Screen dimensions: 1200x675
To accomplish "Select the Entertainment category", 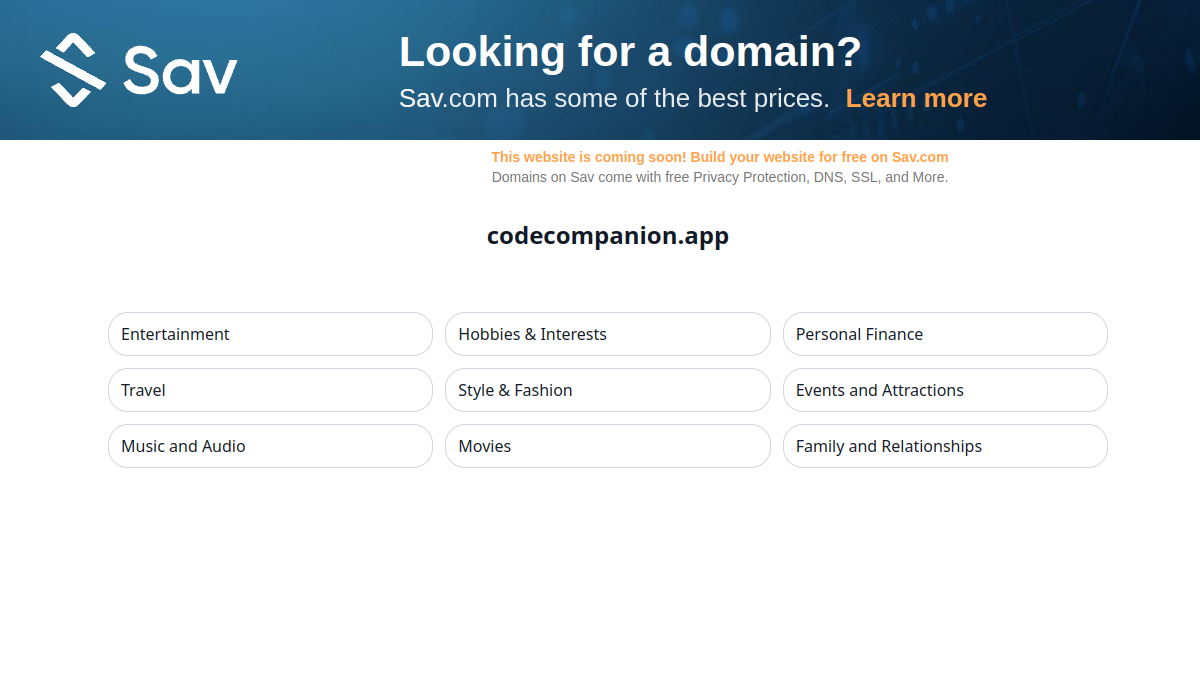I will pos(270,334).
